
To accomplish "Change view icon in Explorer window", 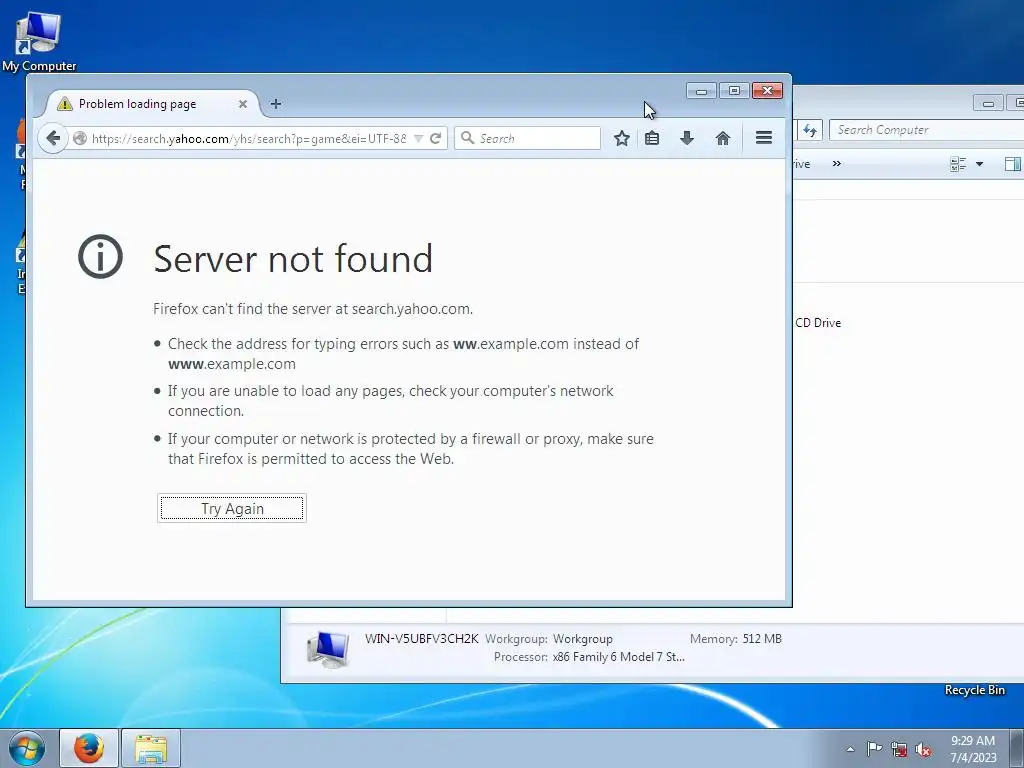I will pyautogui.click(x=958, y=163).
